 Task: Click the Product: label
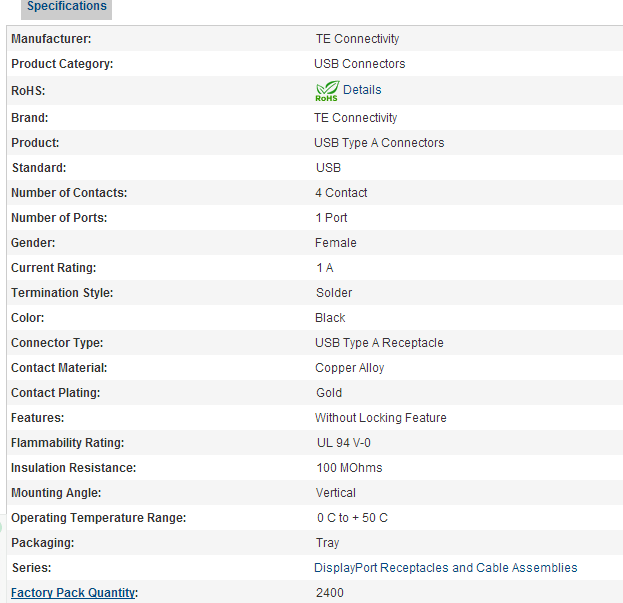pos(35,143)
